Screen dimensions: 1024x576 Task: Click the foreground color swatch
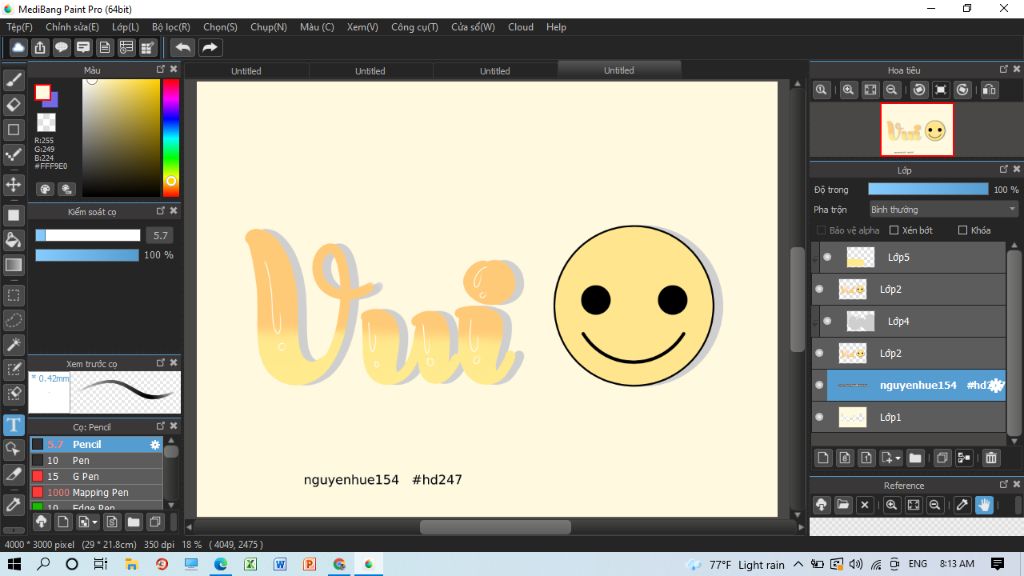pyautogui.click(x=42, y=93)
